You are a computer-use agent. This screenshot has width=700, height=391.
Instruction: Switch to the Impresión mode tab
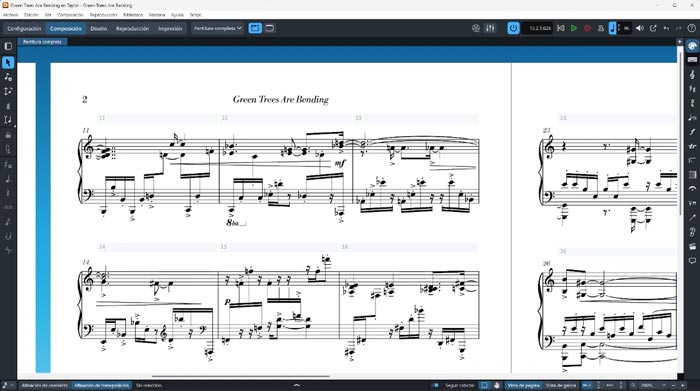170,28
